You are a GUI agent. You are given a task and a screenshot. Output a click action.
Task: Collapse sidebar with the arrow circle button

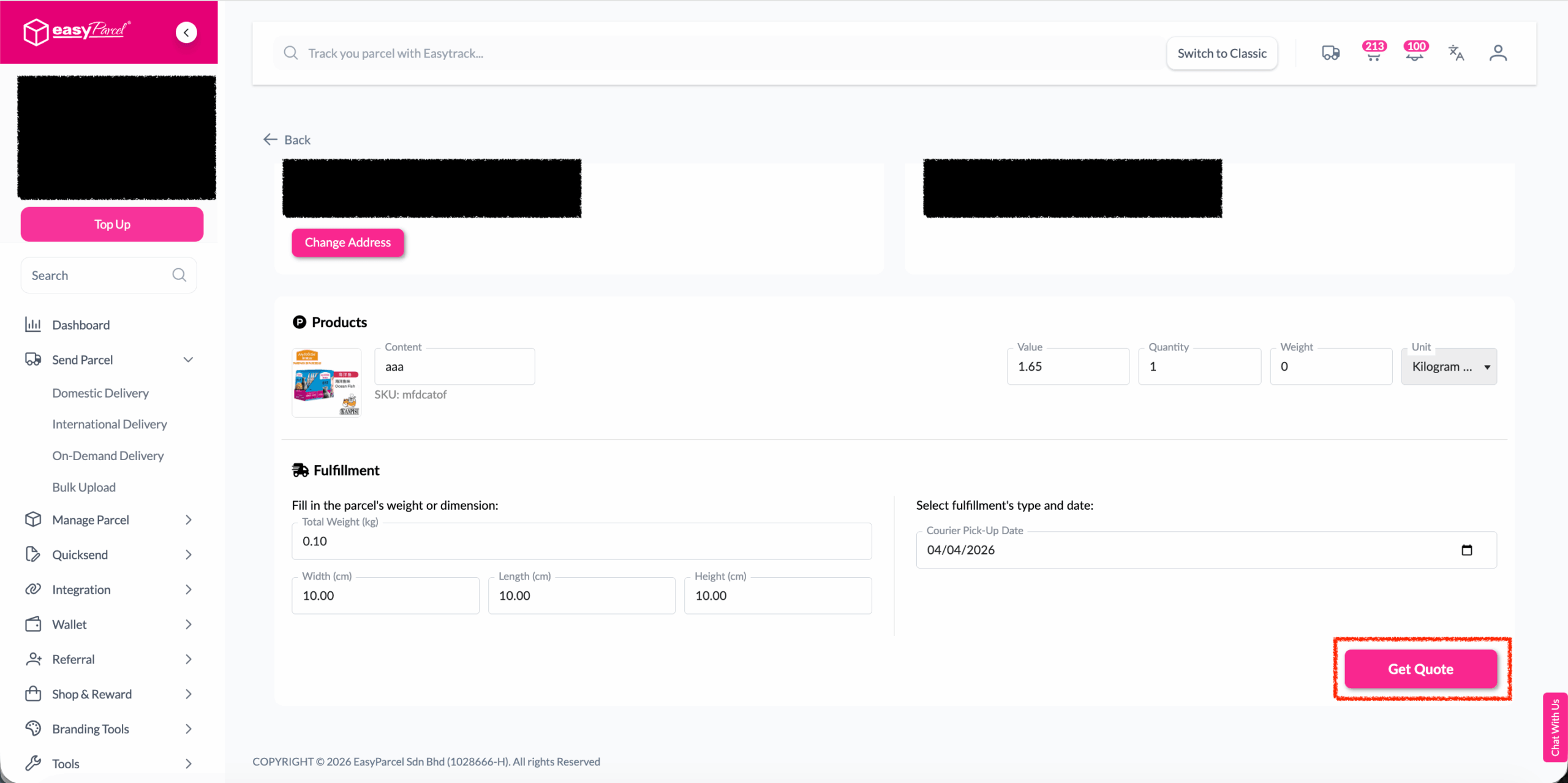[186, 32]
